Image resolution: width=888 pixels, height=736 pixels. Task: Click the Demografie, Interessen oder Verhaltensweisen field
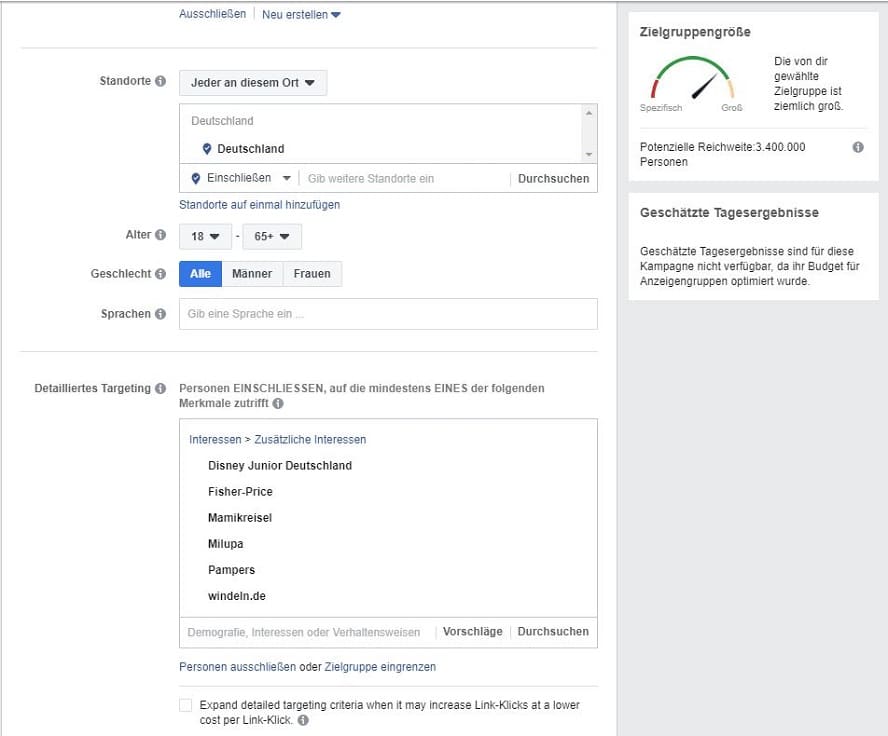[x=306, y=632]
